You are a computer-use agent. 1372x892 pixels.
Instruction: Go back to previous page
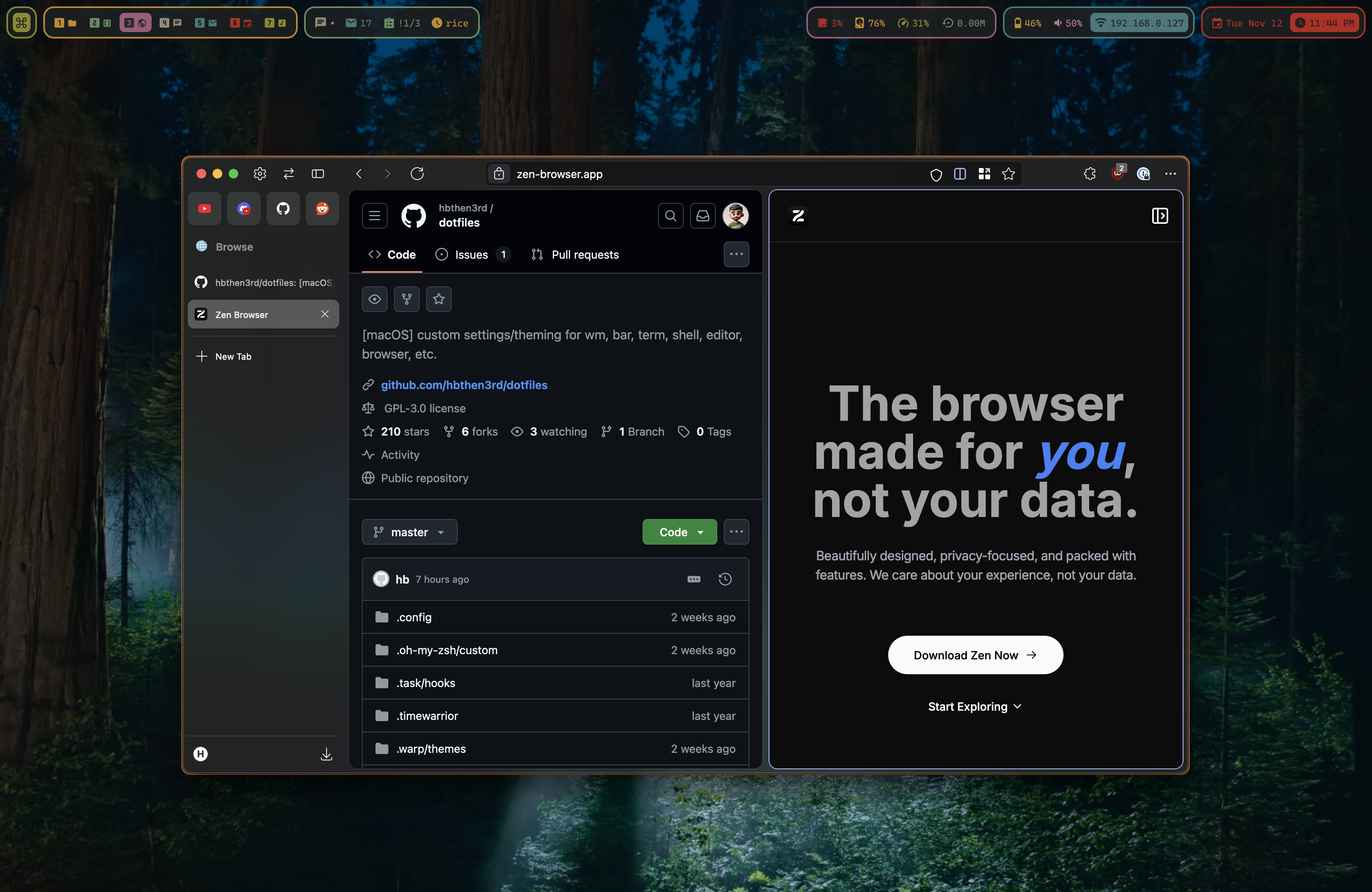[x=359, y=173]
